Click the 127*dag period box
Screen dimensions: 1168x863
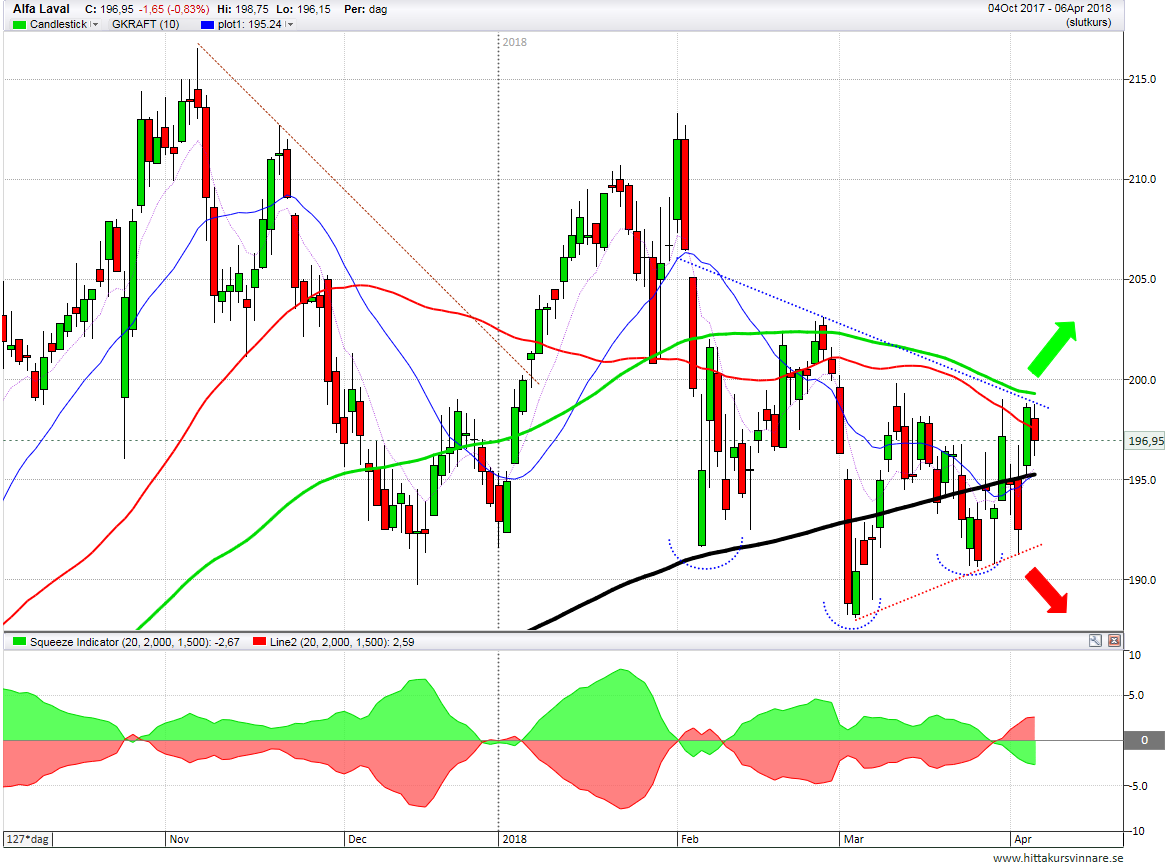tap(28, 839)
